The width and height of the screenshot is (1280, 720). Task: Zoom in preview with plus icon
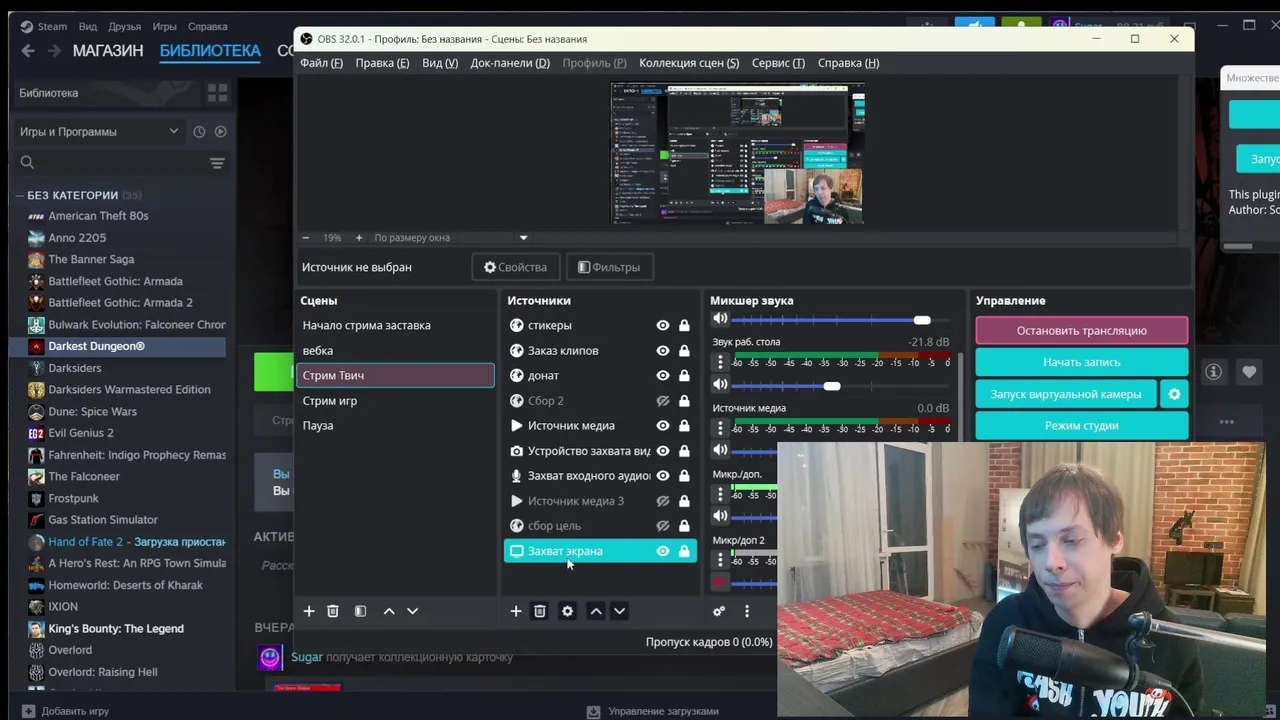pos(359,238)
